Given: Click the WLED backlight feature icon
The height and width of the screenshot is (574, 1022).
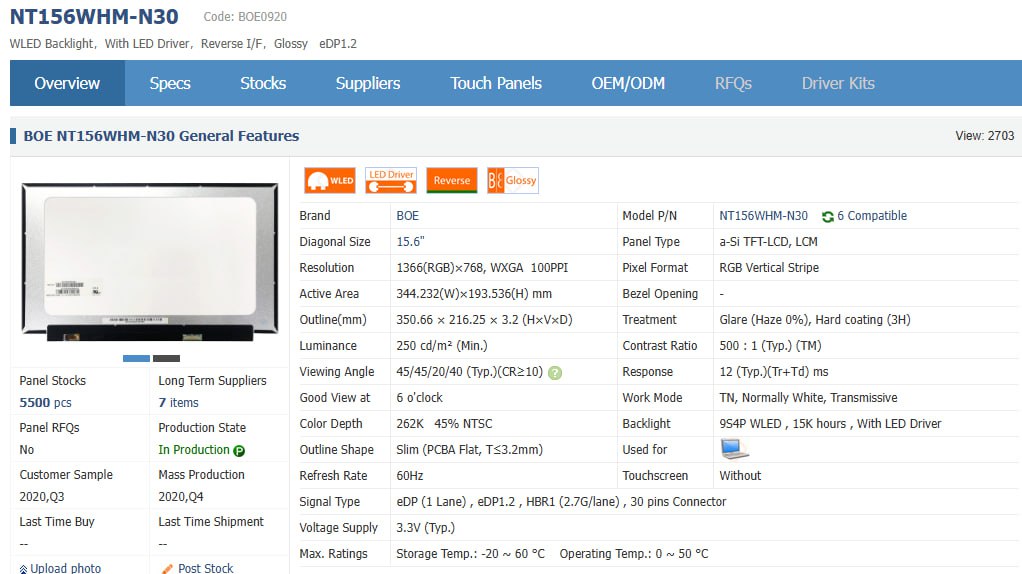Looking at the screenshot, I should (x=330, y=180).
